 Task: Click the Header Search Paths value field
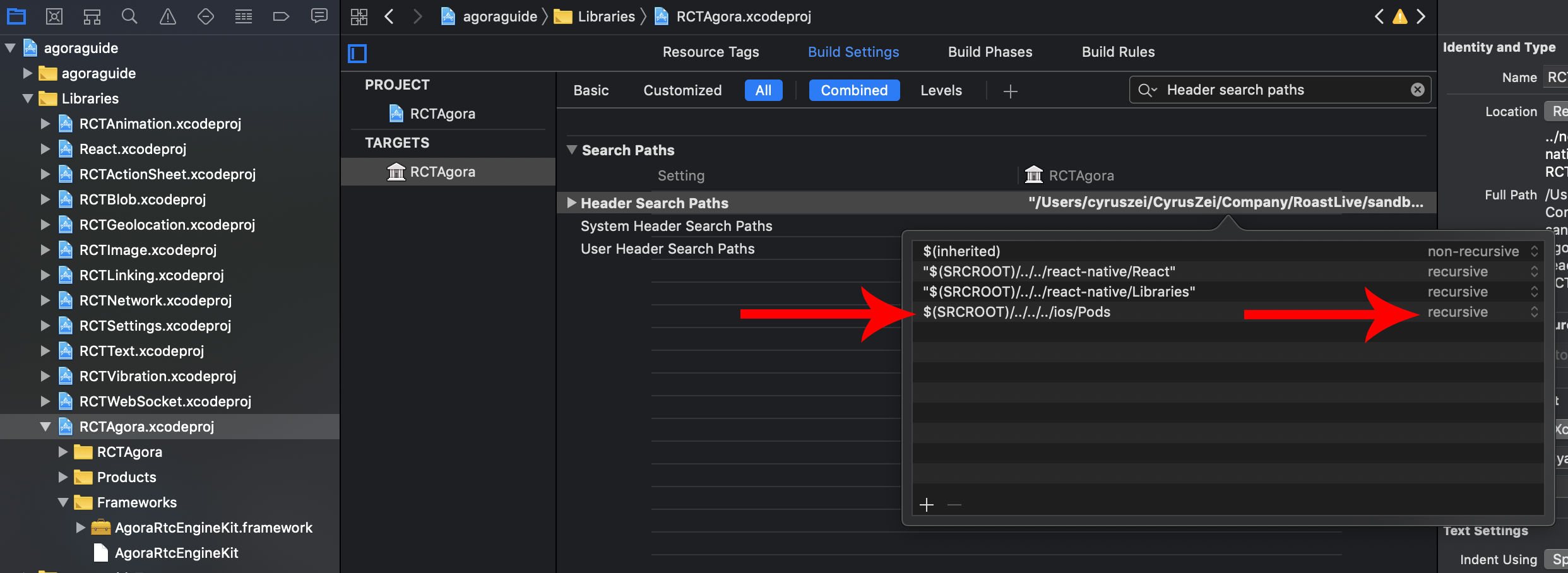(1225, 202)
